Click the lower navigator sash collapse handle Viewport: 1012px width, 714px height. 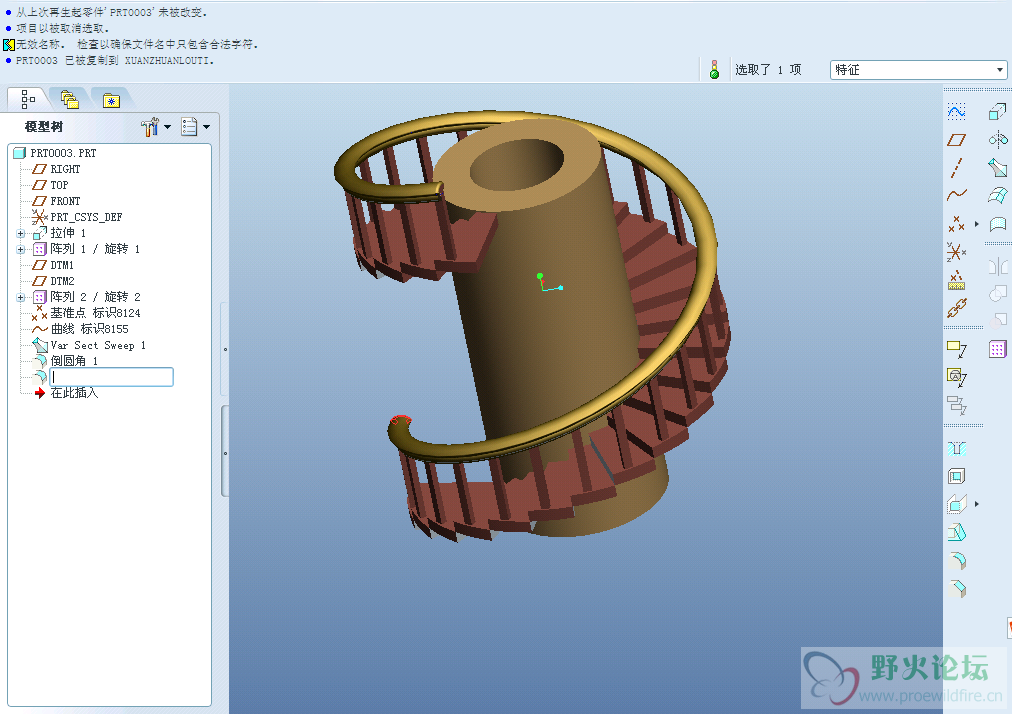click(x=225, y=452)
